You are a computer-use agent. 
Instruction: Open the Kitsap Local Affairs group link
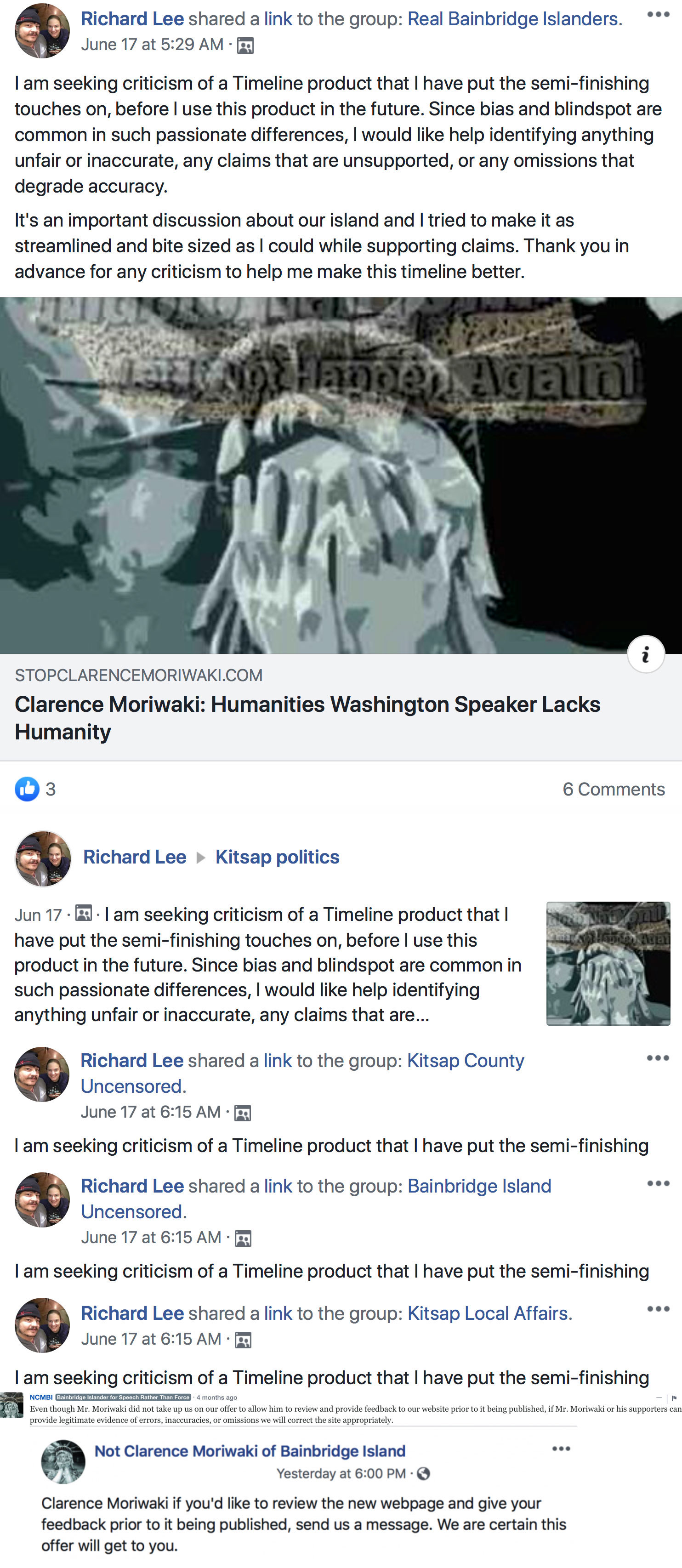click(489, 1313)
